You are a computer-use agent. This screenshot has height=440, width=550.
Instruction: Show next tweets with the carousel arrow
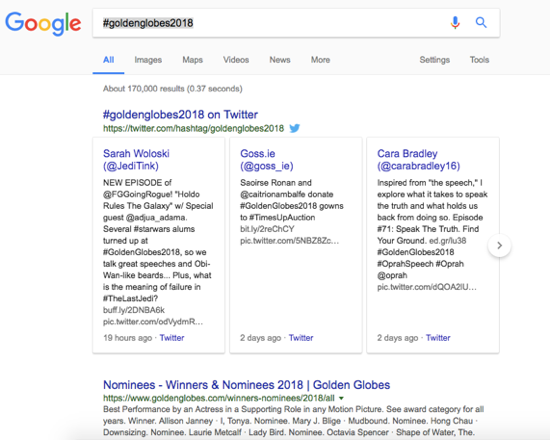click(499, 245)
